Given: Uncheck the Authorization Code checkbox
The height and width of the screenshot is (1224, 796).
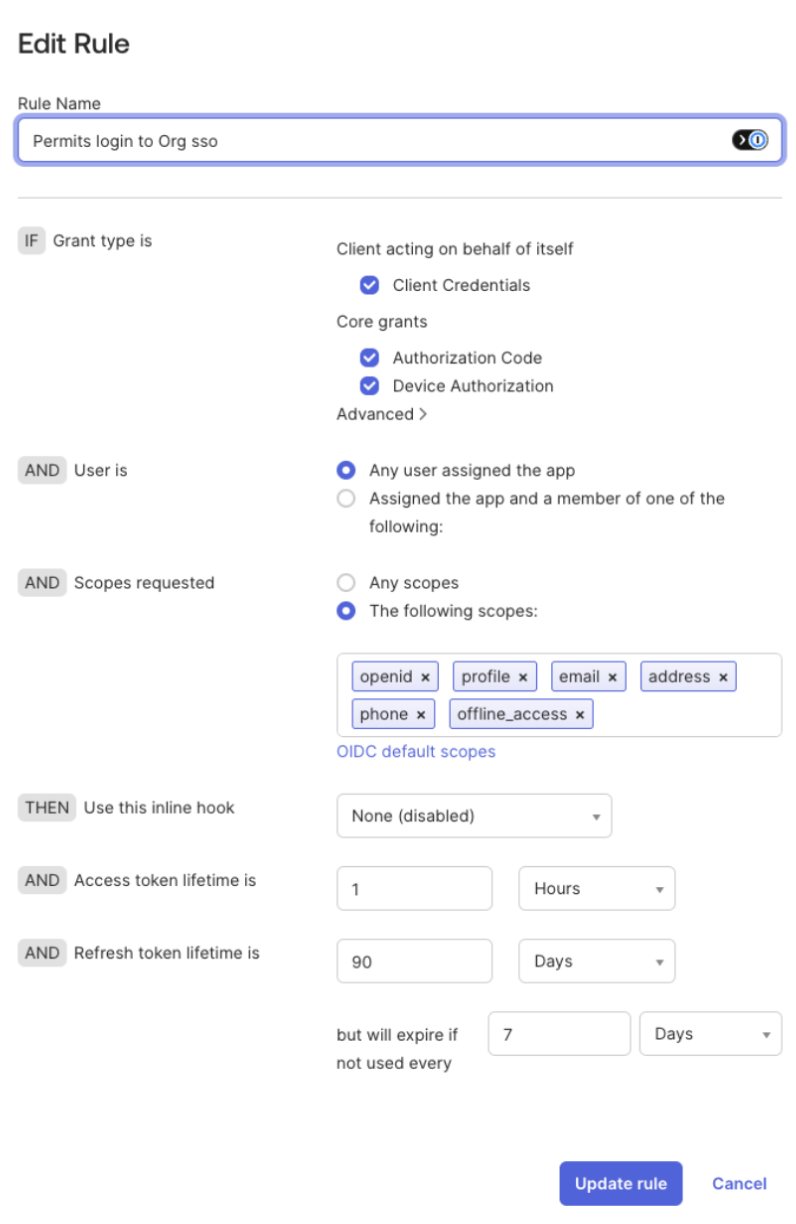Looking at the screenshot, I should (x=370, y=358).
